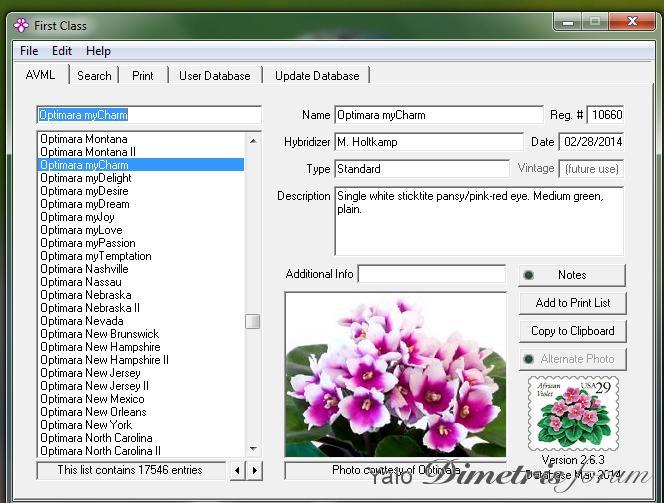The height and width of the screenshot is (503, 664).
Task: Select Optimara myJoy in list
Action: [141, 217]
